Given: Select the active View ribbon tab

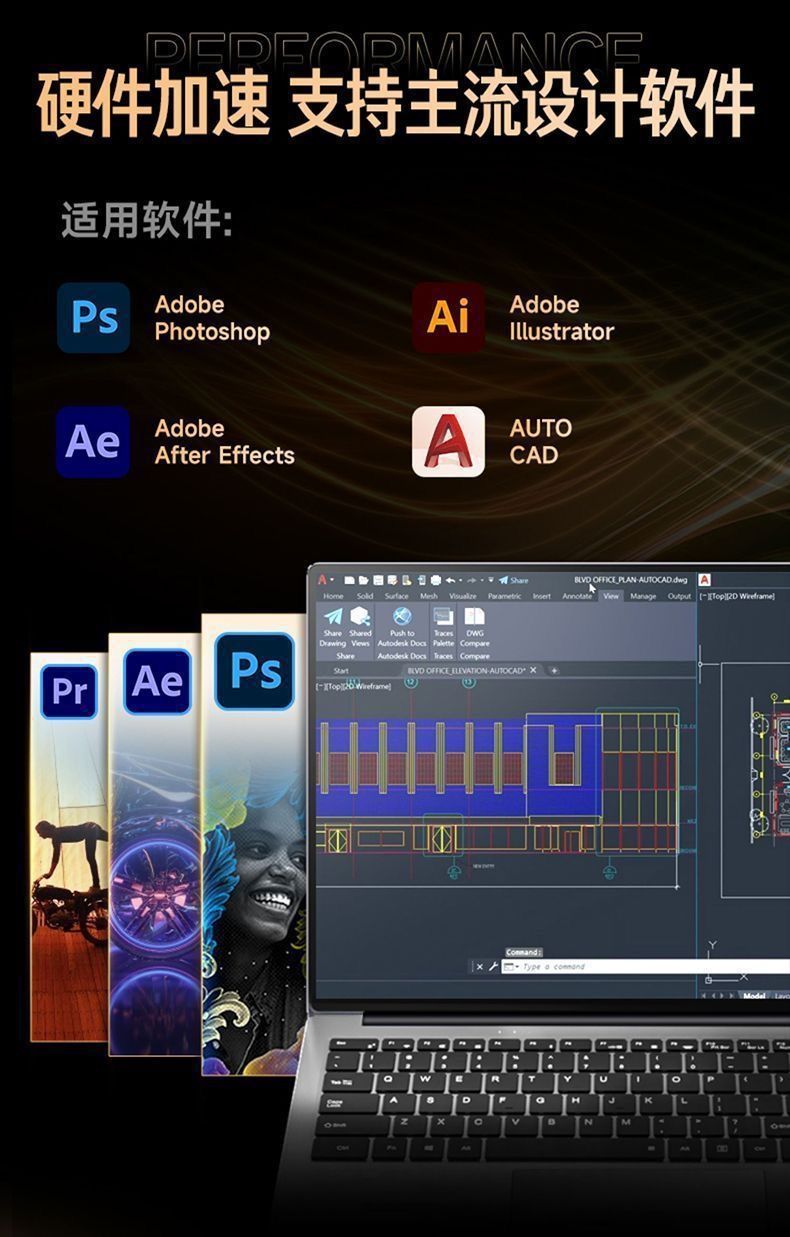Looking at the screenshot, I should point(611,596).
